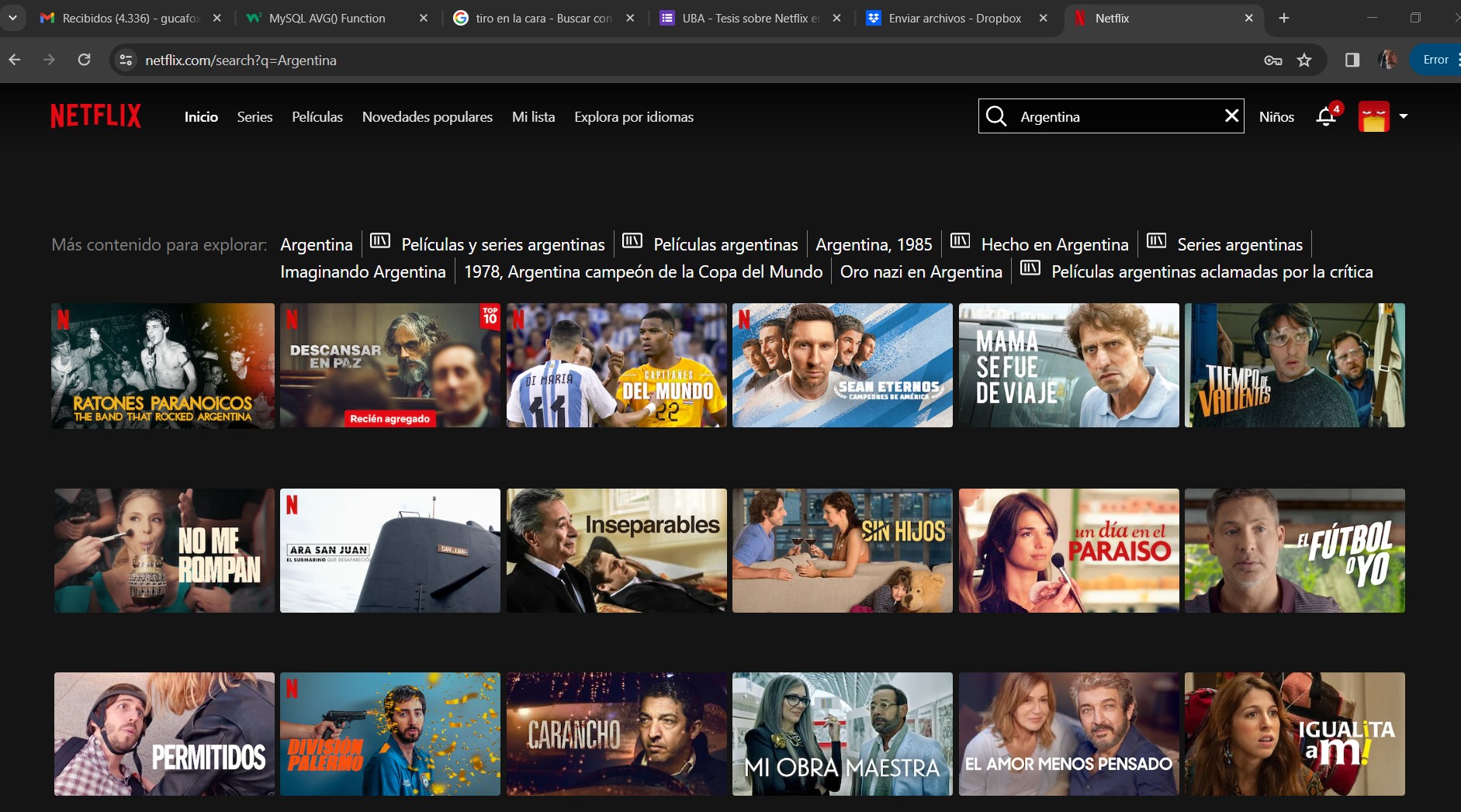Open Novedades populares
This screenshot has height=812, width=1461.
[x=428, y=116]
